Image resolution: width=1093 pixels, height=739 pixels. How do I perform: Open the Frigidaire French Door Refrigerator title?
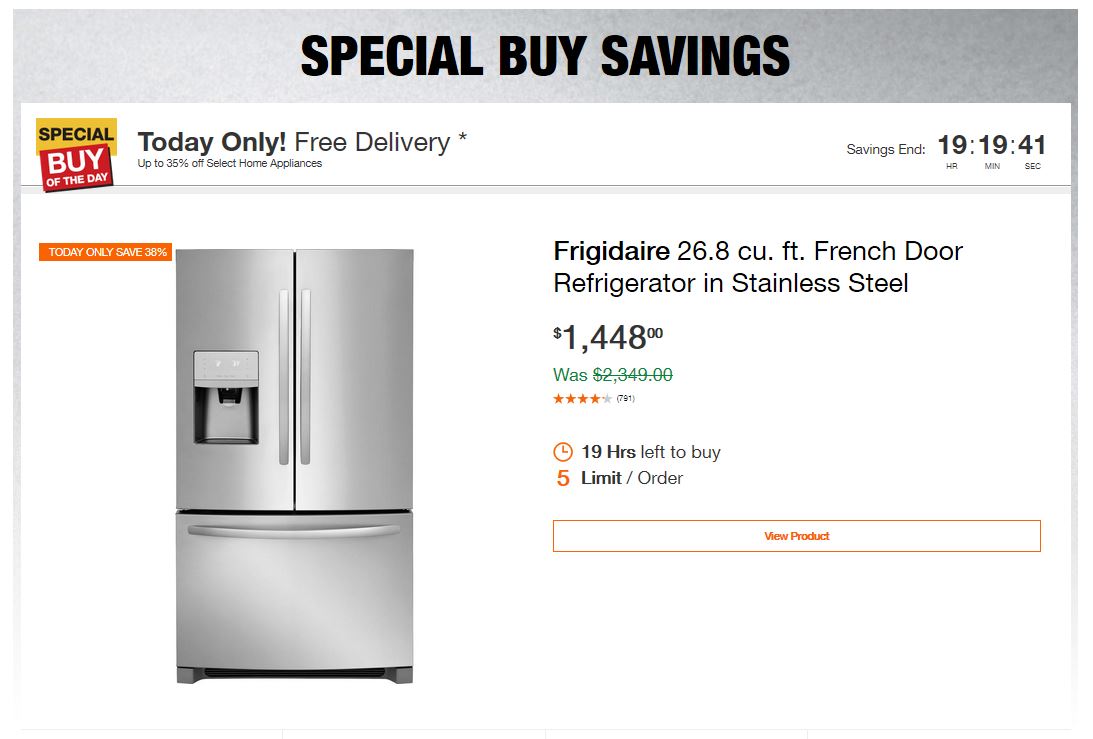[757, 267]
